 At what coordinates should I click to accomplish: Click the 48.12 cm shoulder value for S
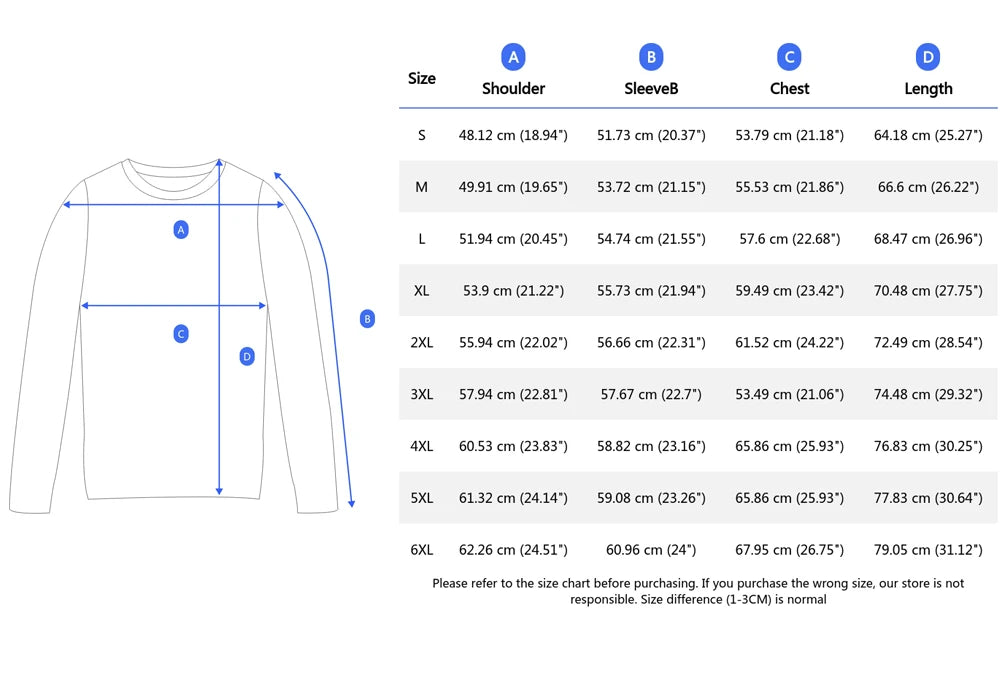coord(513,135)
